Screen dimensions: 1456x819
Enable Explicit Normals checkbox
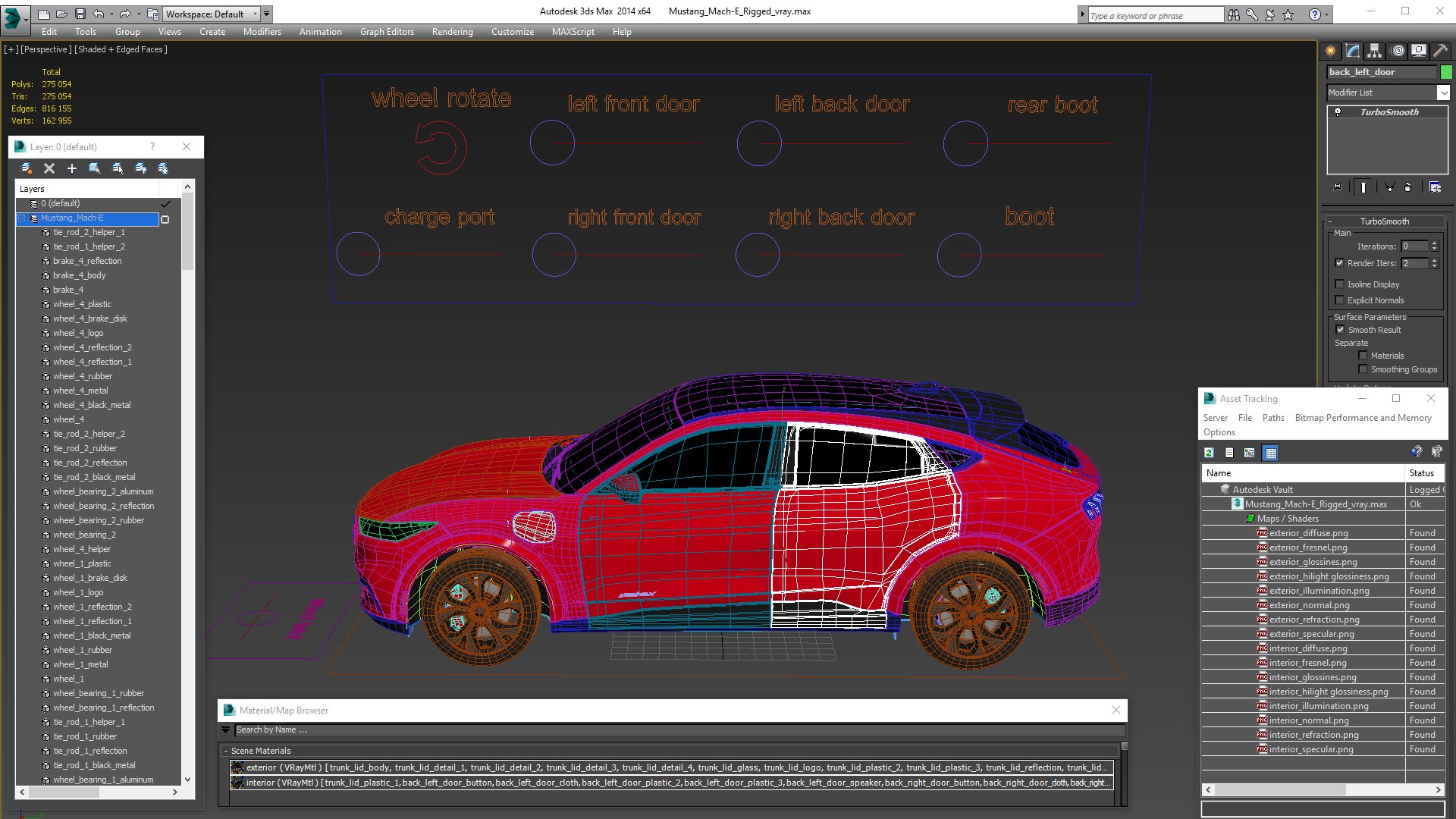[x=1339, y=300]
